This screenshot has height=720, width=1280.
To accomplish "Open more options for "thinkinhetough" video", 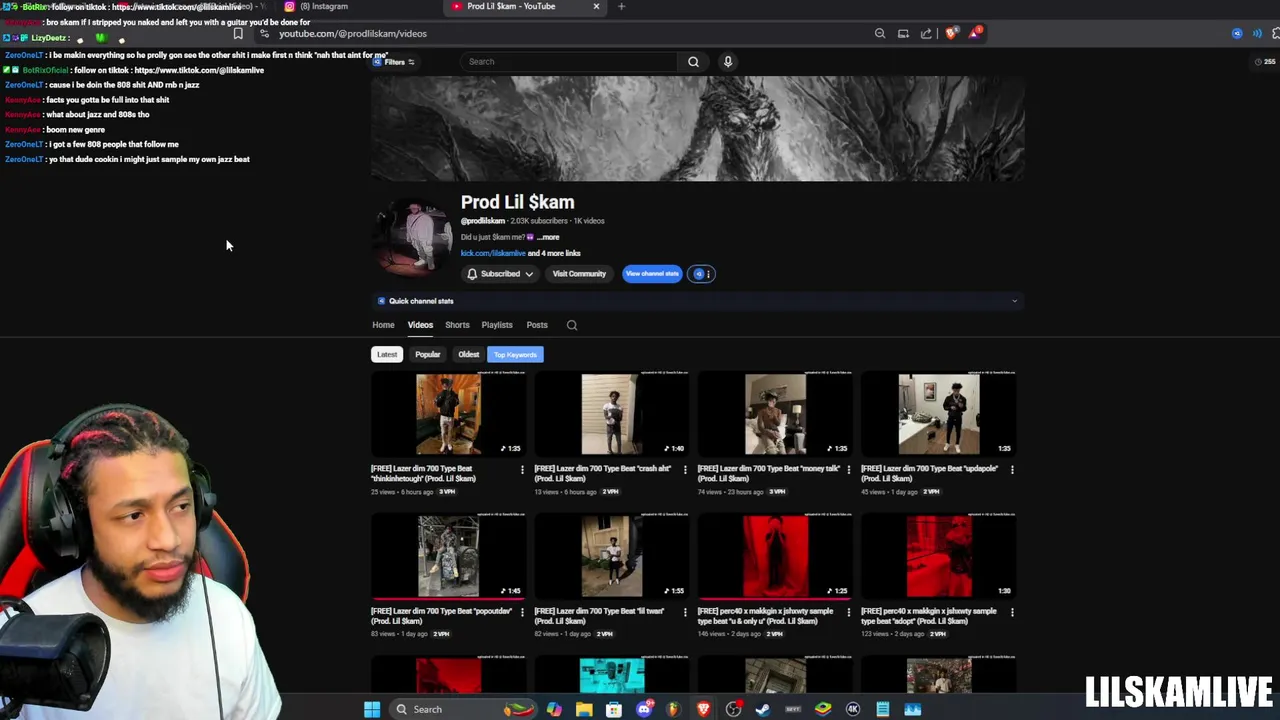I will pos(521,469).
